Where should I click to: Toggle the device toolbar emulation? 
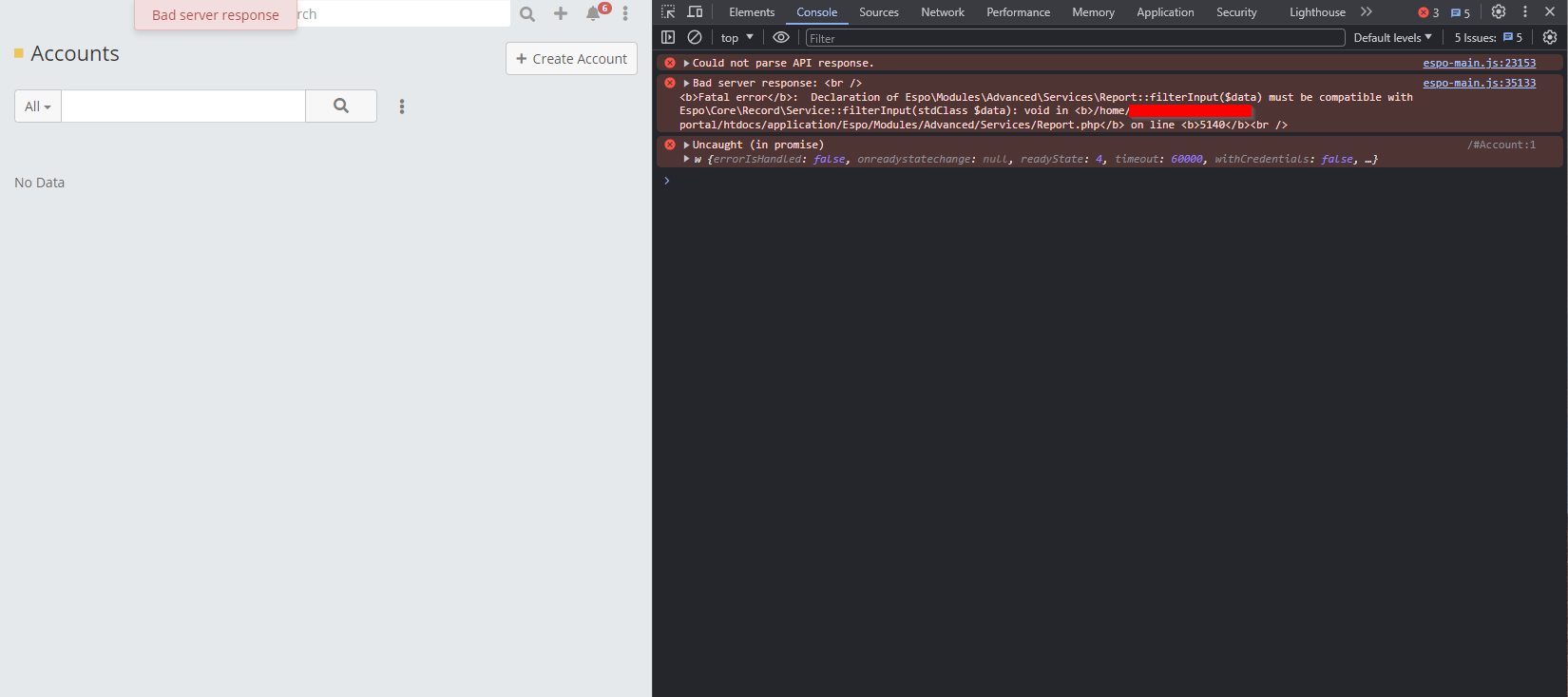pos(696,12)
